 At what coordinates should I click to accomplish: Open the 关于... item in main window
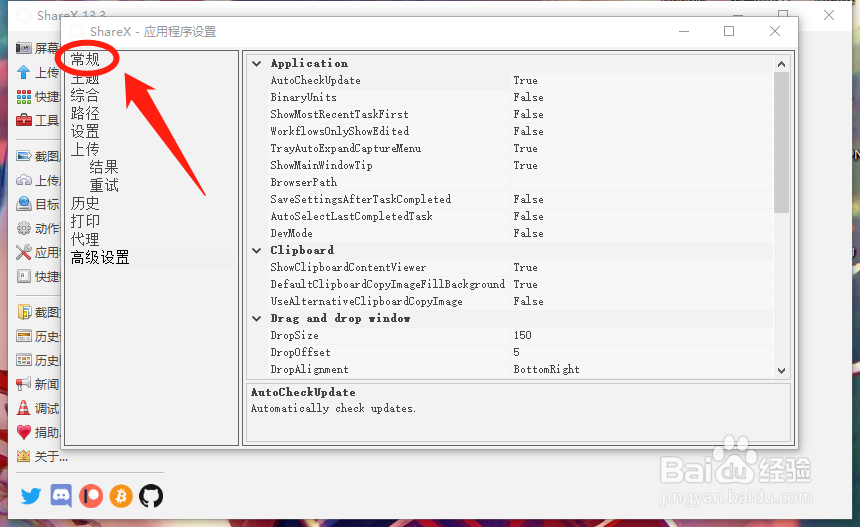click(52, 456)
